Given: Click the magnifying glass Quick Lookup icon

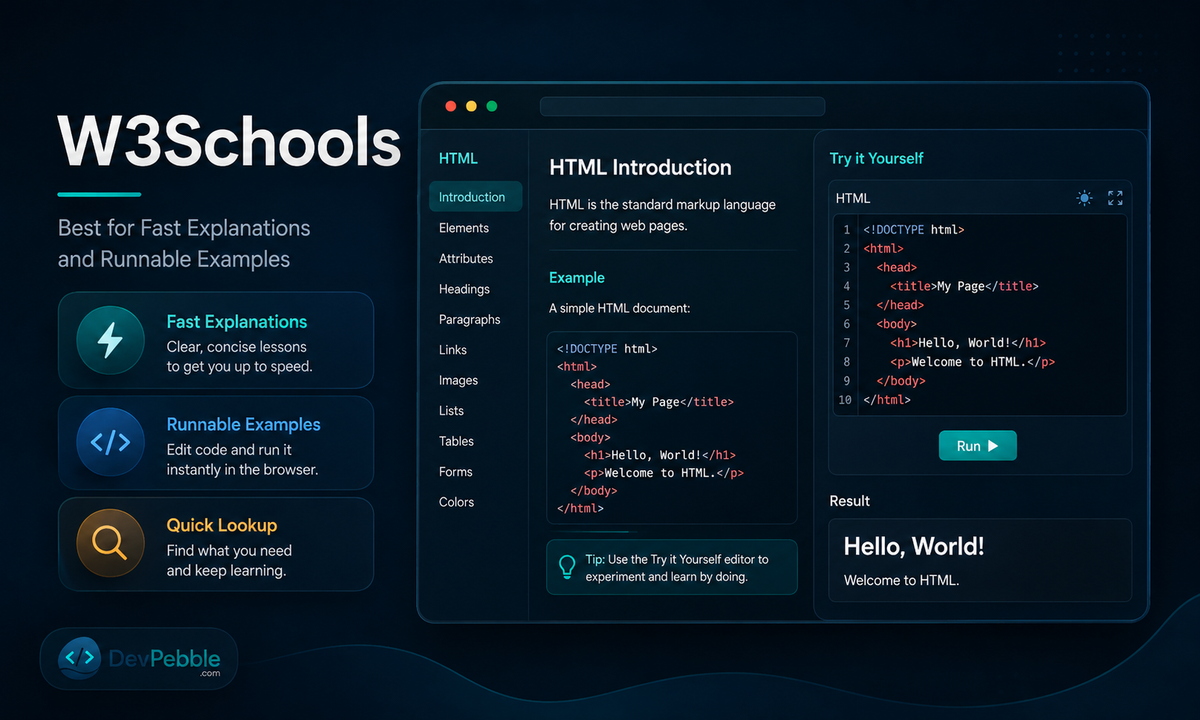Looking at the screenshot, I should (109, 543).
